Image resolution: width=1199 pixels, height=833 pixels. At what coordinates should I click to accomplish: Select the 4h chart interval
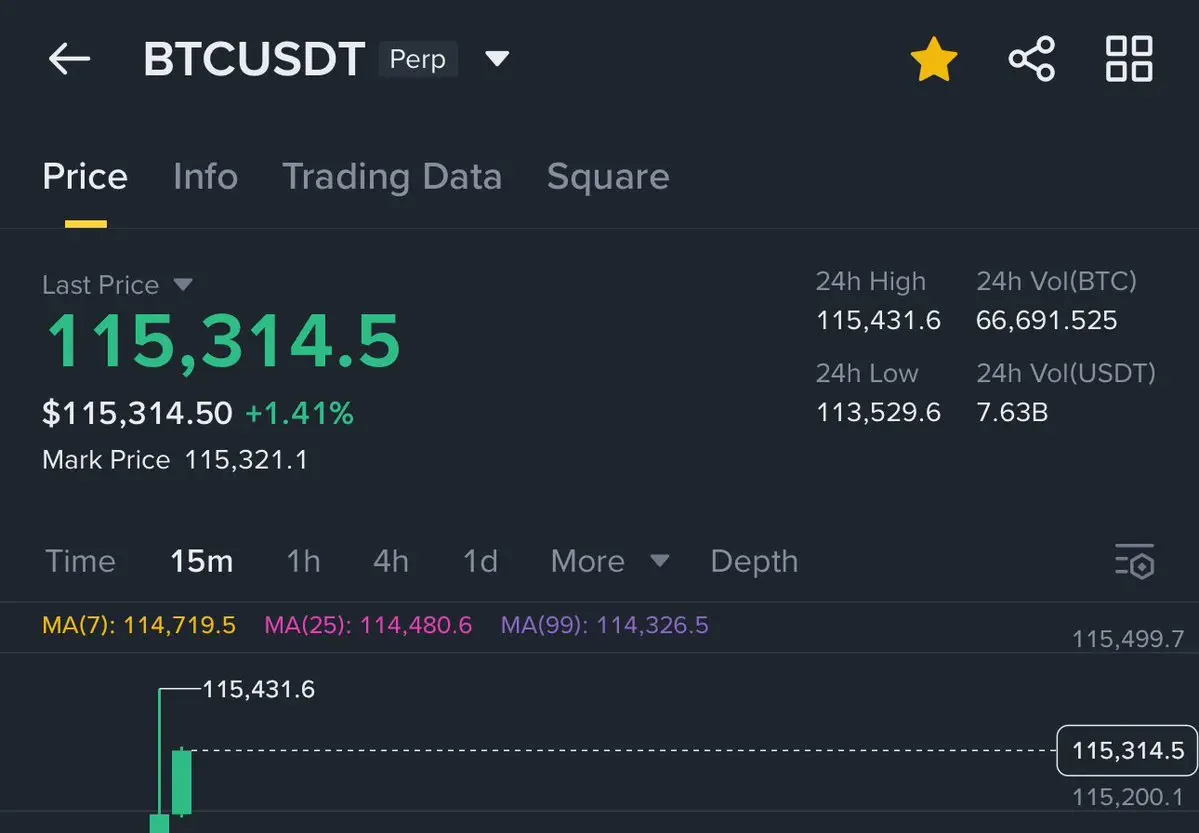pyautogui.click(x=391, y=561)
